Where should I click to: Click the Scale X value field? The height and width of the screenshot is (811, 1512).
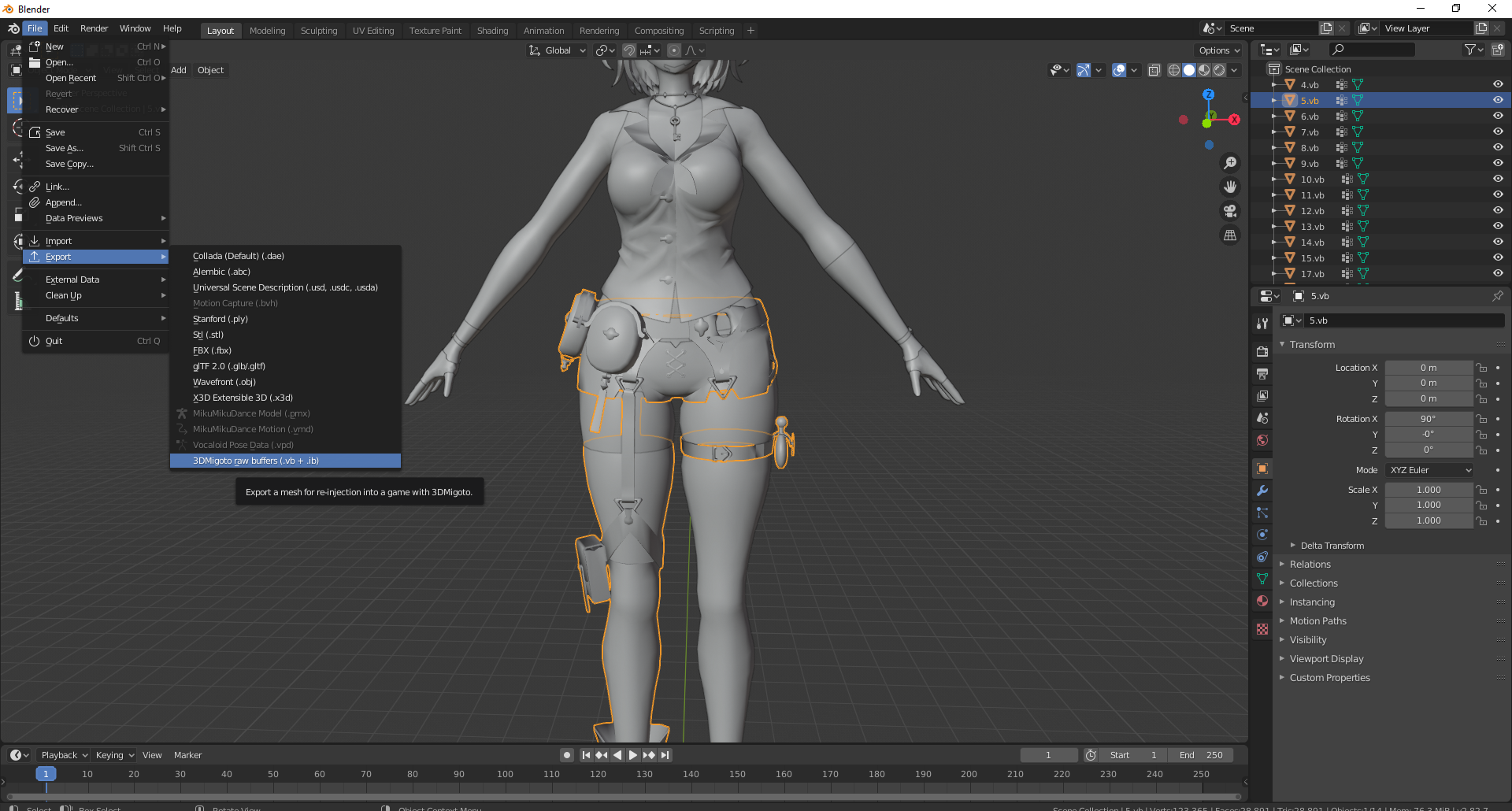click(x=1429, y=490)
